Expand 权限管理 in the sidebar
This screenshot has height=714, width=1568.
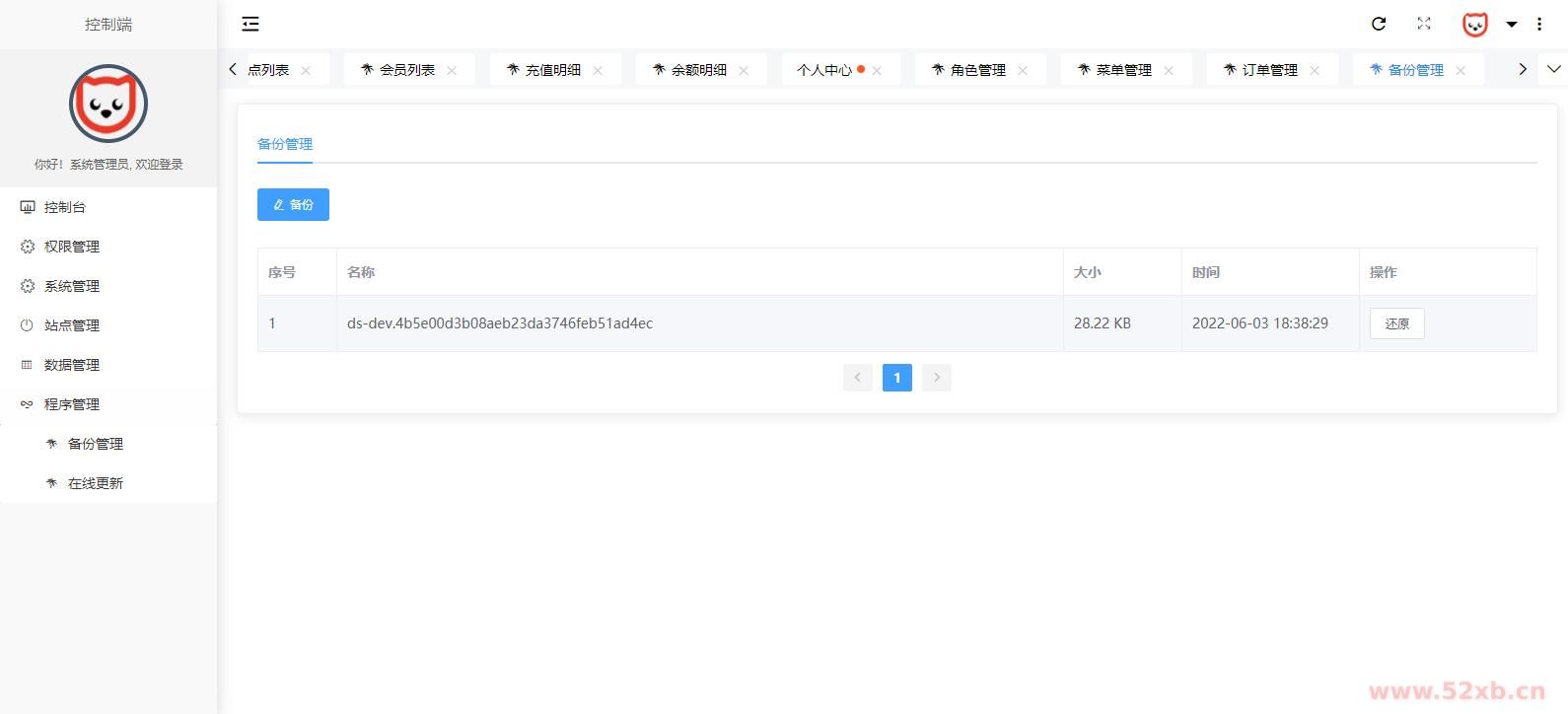(x=72, y=247)
